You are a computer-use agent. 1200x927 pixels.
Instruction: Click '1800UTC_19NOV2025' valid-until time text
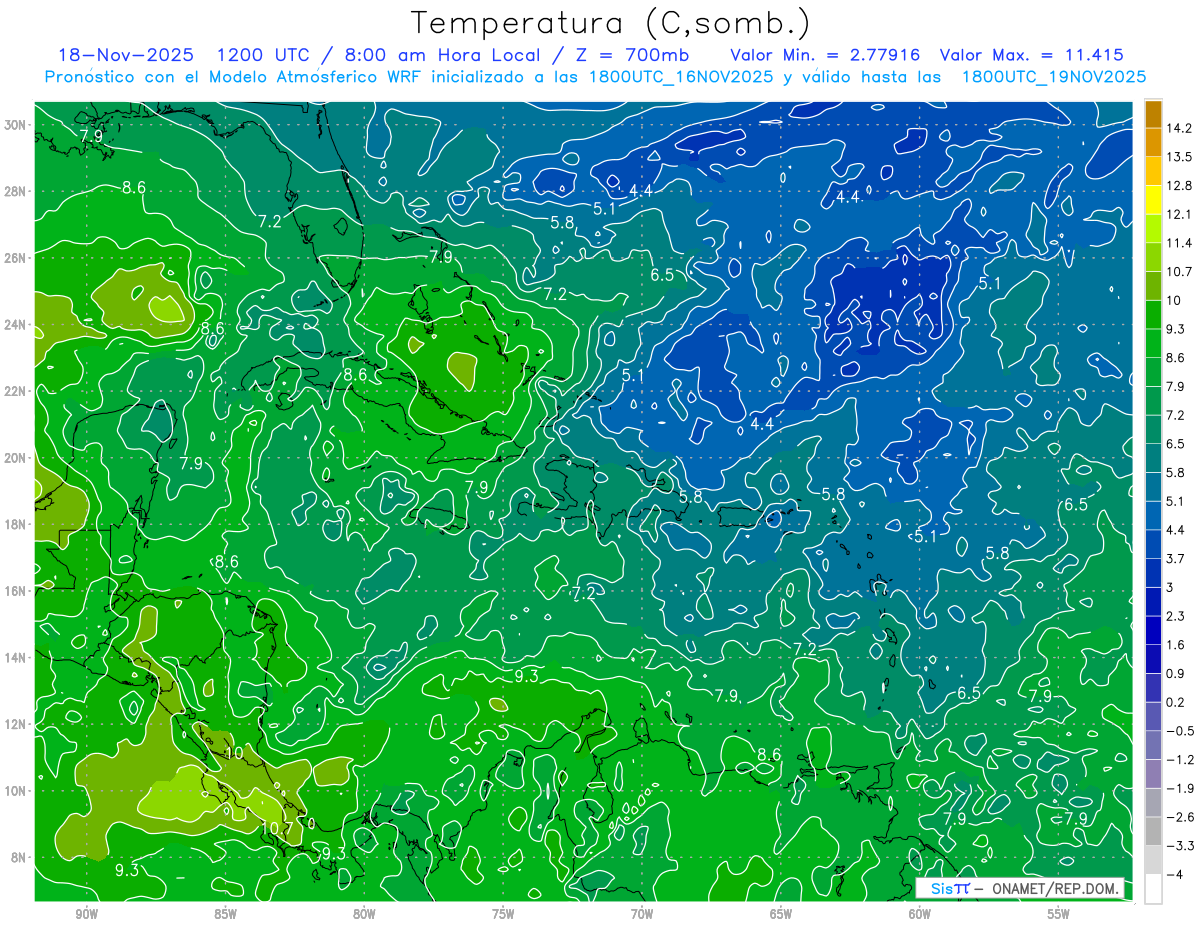pos(1053,76)
